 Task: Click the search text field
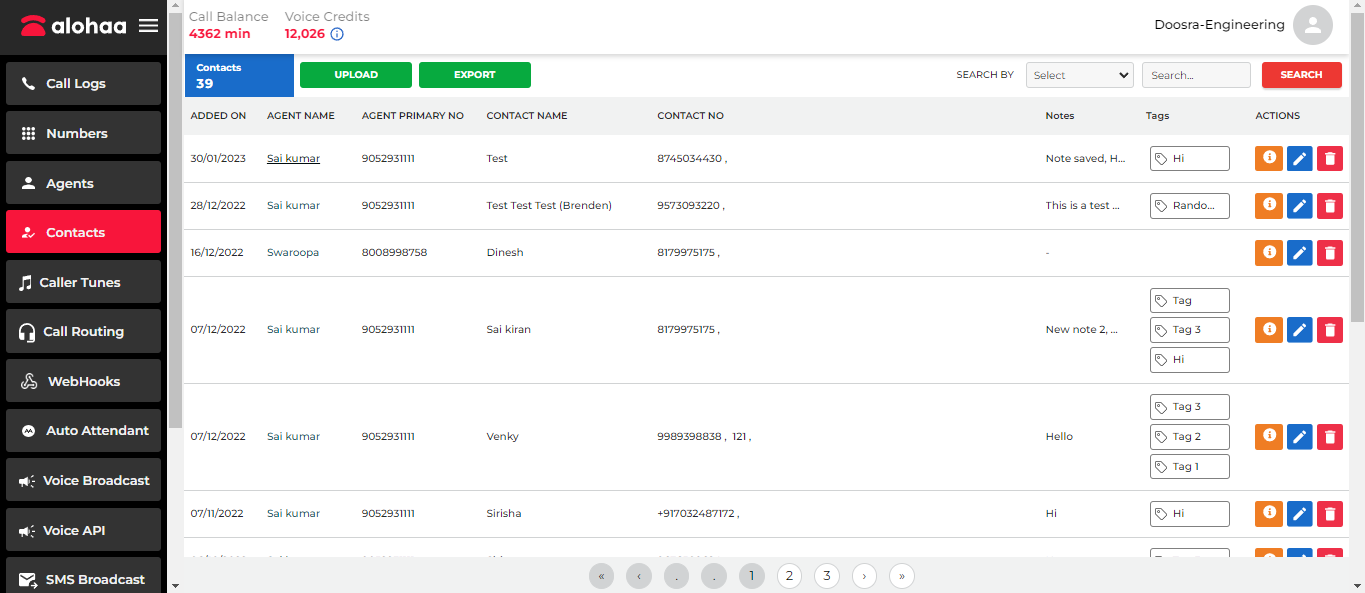pos(1196,75)
